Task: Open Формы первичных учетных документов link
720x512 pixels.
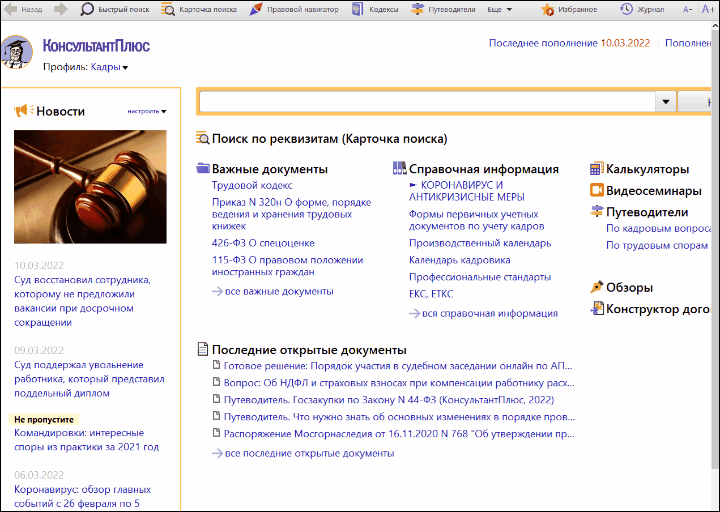Action: (477, 220)
